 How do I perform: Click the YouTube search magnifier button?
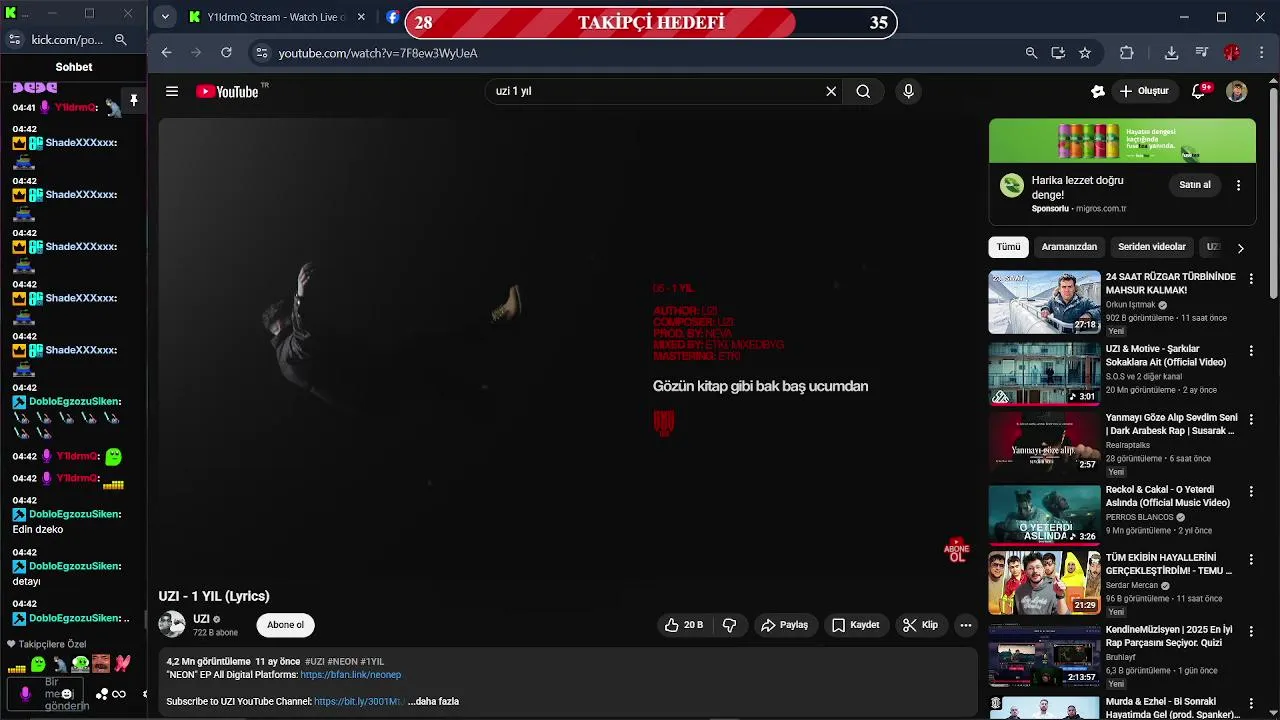click(x=863, y=91)
